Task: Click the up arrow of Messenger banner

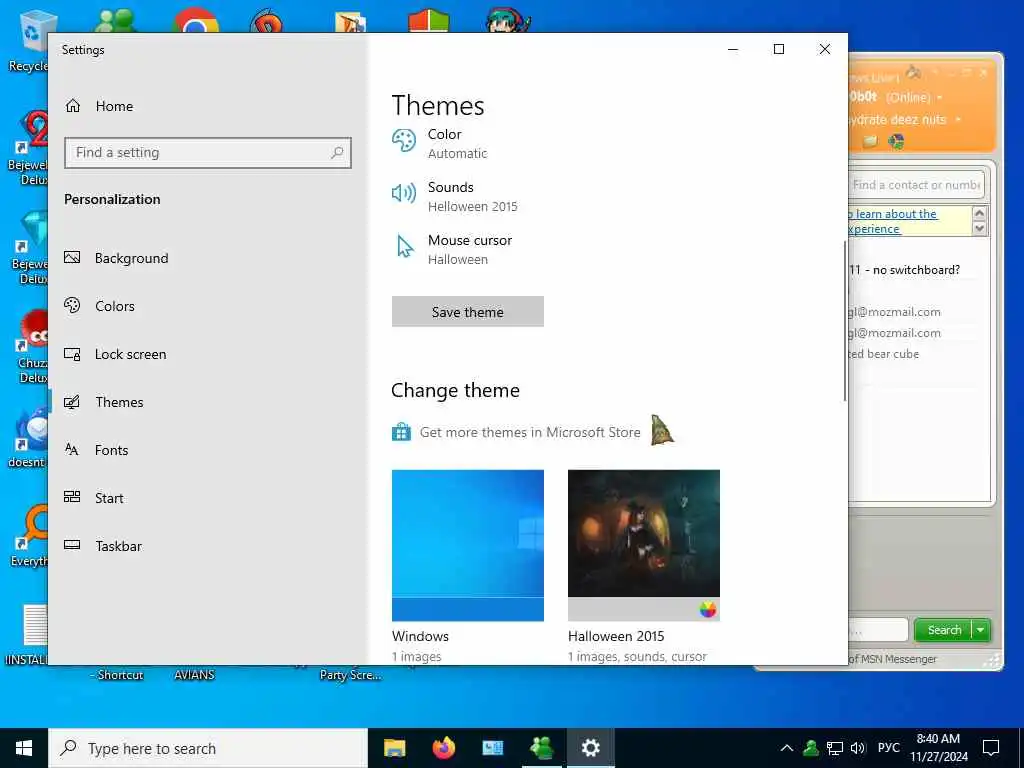Action: click(x=979, y=214)
